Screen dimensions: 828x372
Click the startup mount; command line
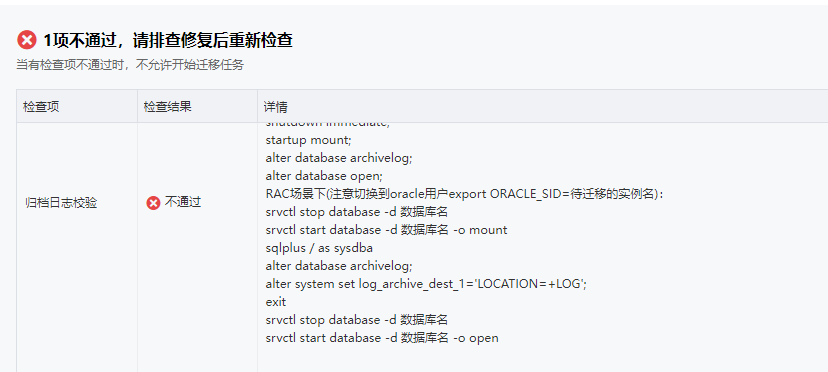pos(308,141)
